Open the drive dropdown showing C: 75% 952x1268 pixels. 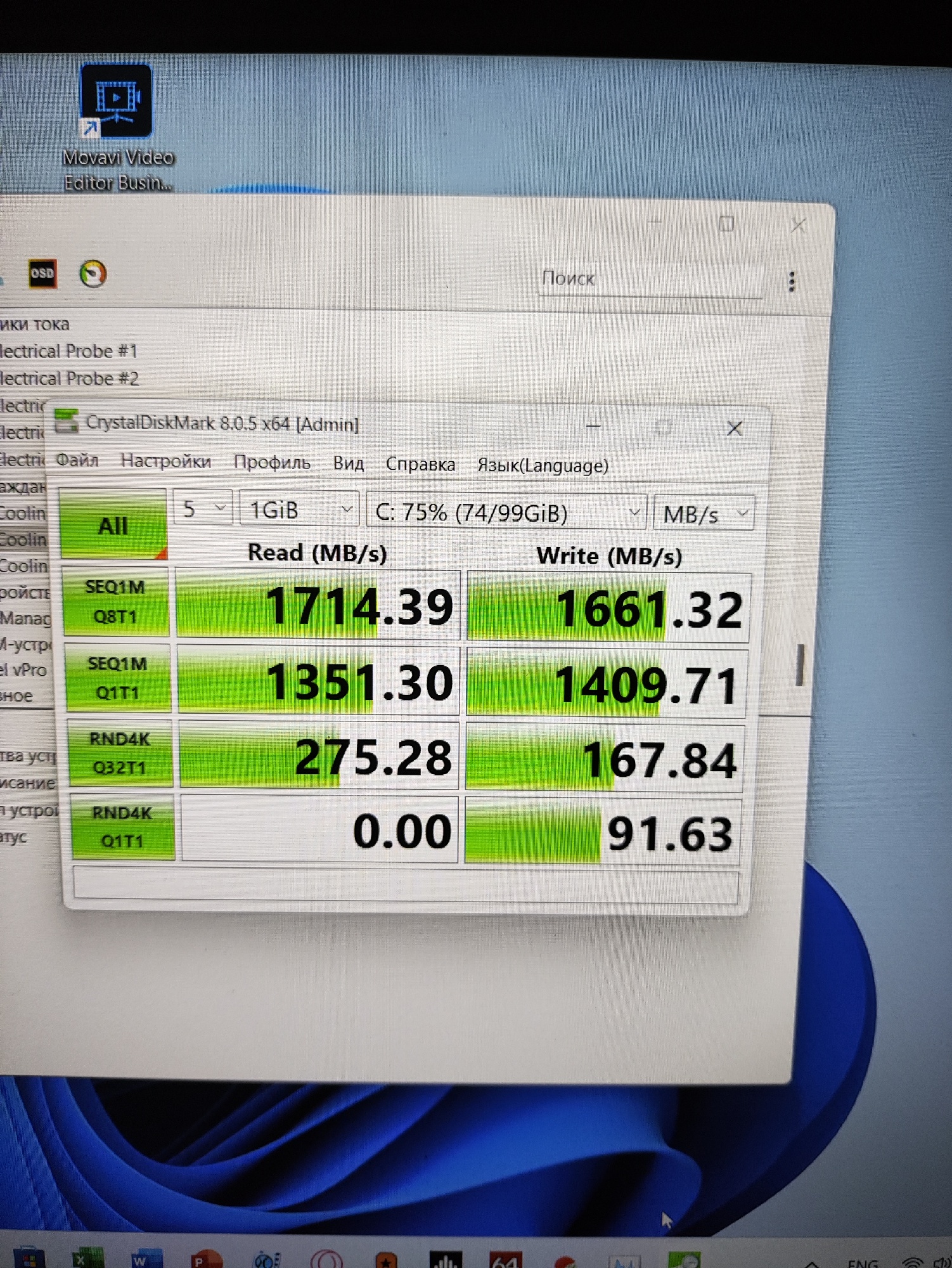pos(506,512)
